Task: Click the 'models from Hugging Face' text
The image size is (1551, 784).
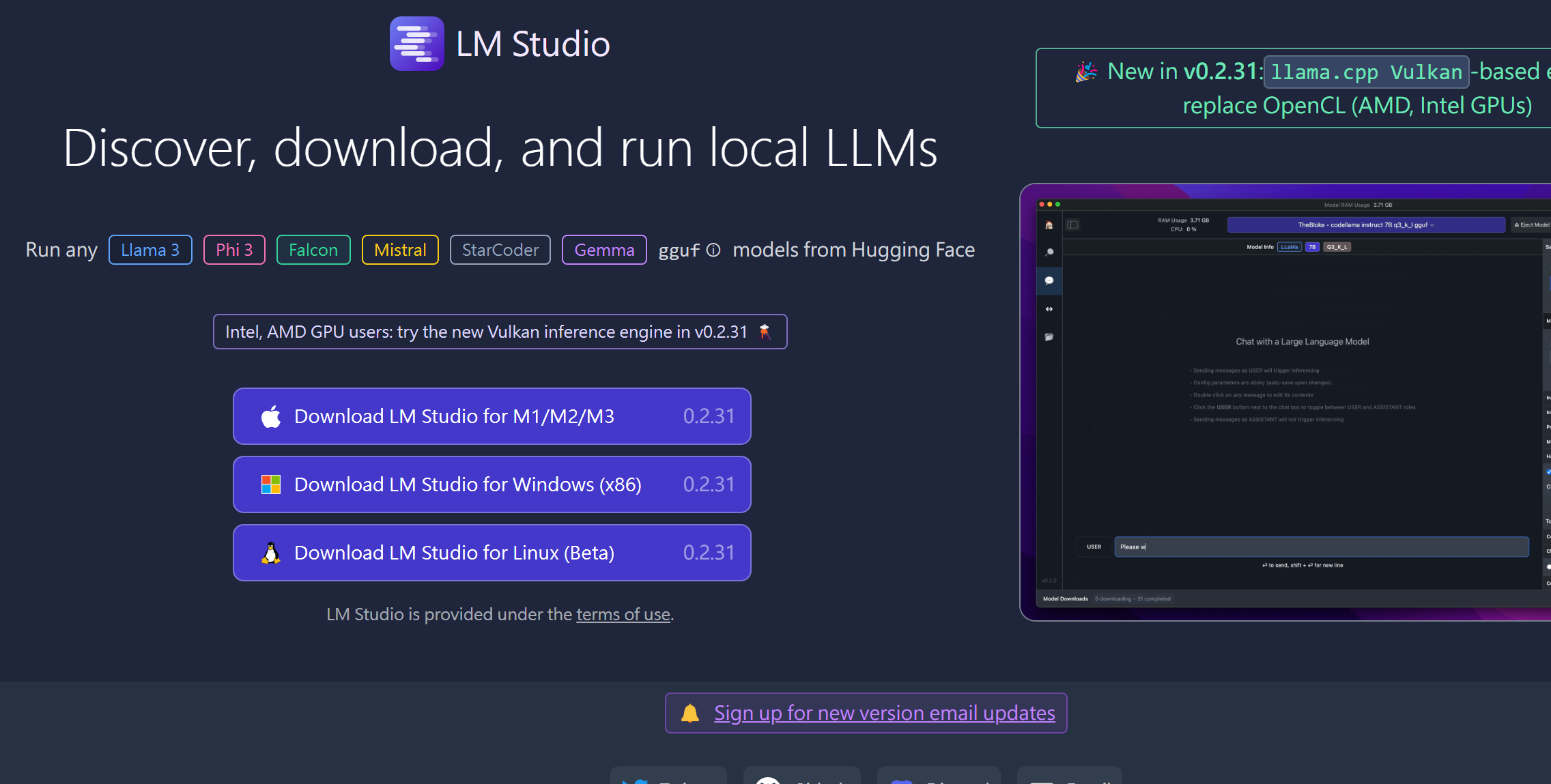Action: tap(853, 250)
